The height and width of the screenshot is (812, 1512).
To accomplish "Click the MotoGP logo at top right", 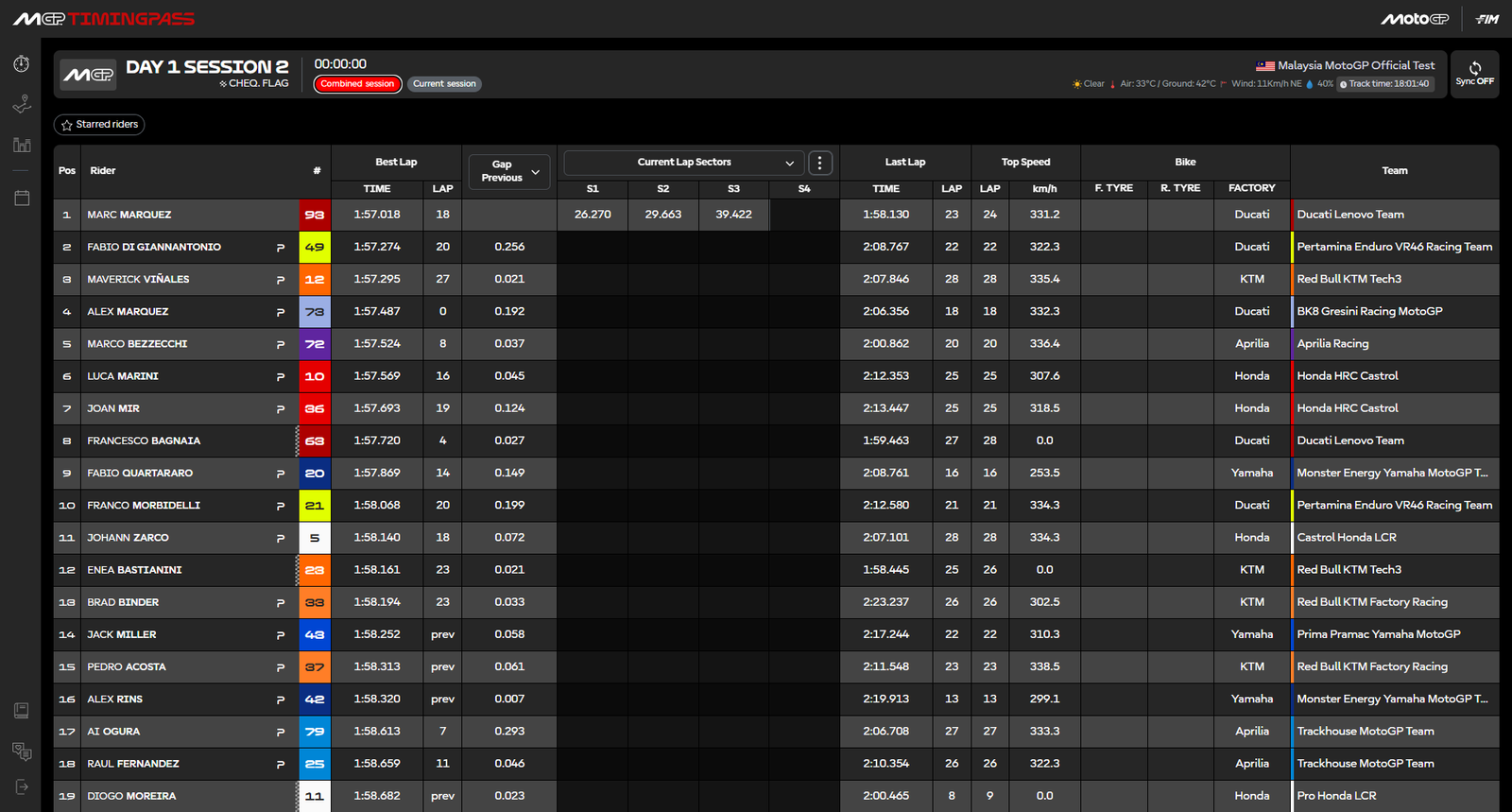I will coord(1414,19).
